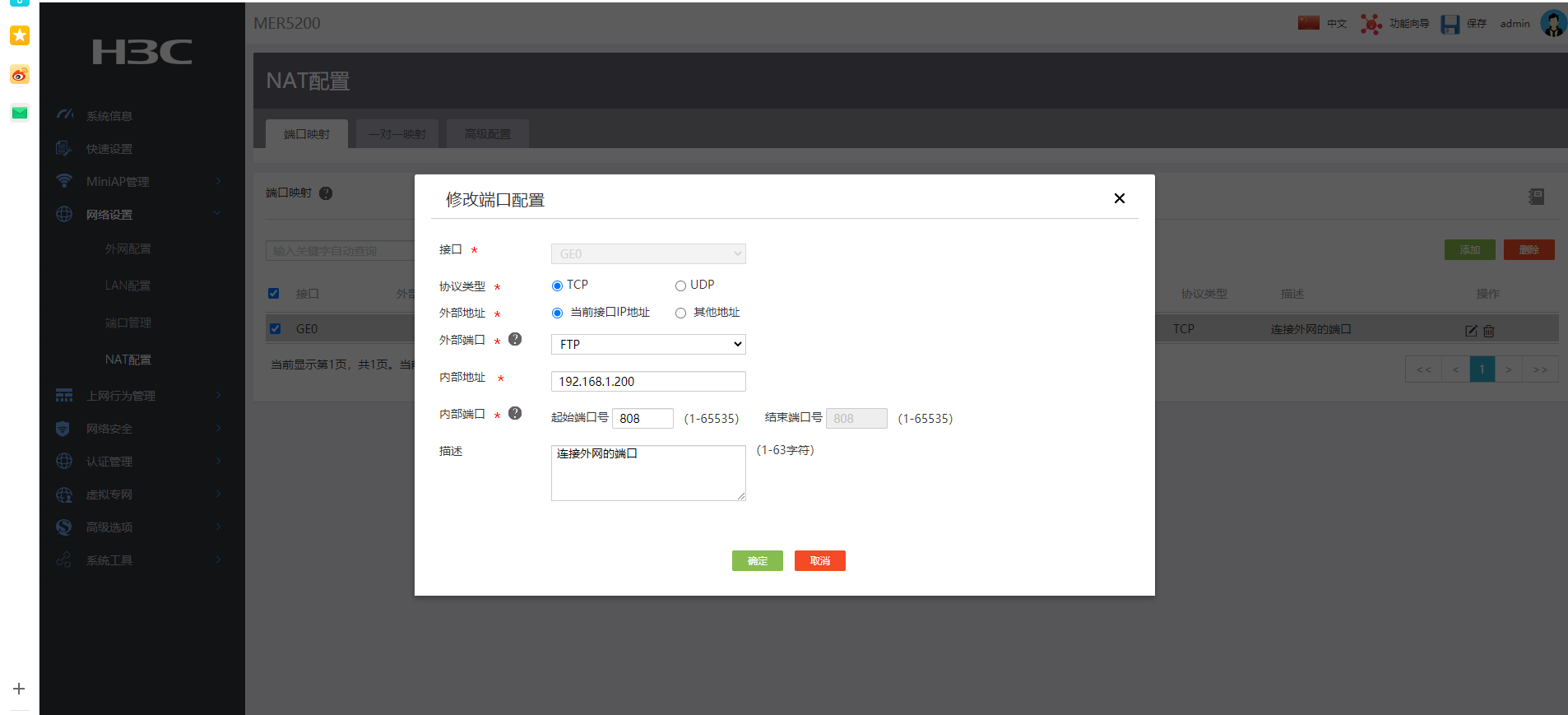Click the 高级选项 icon
Image resolution: width=1568 pixels, height=715 pixels.
click(x=64, y=527)
